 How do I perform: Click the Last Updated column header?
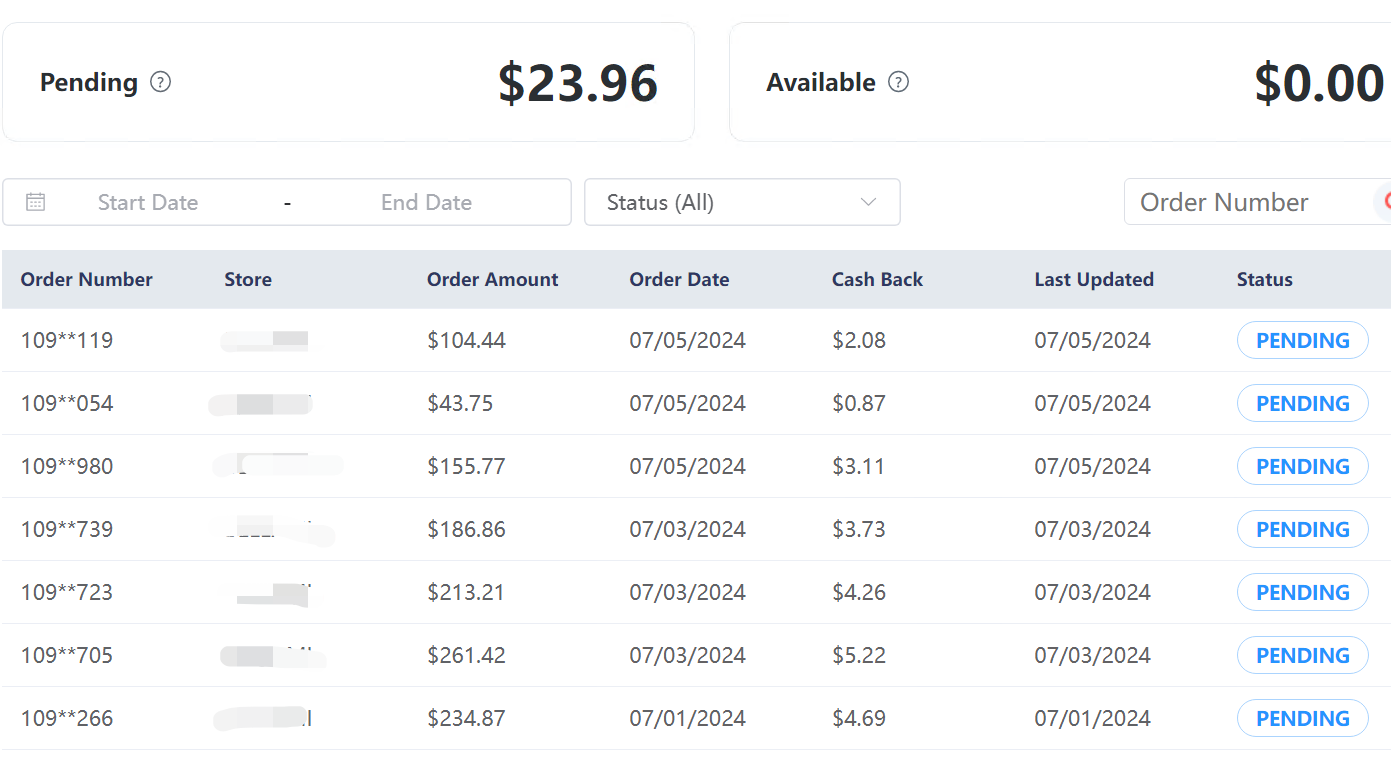1093,279
